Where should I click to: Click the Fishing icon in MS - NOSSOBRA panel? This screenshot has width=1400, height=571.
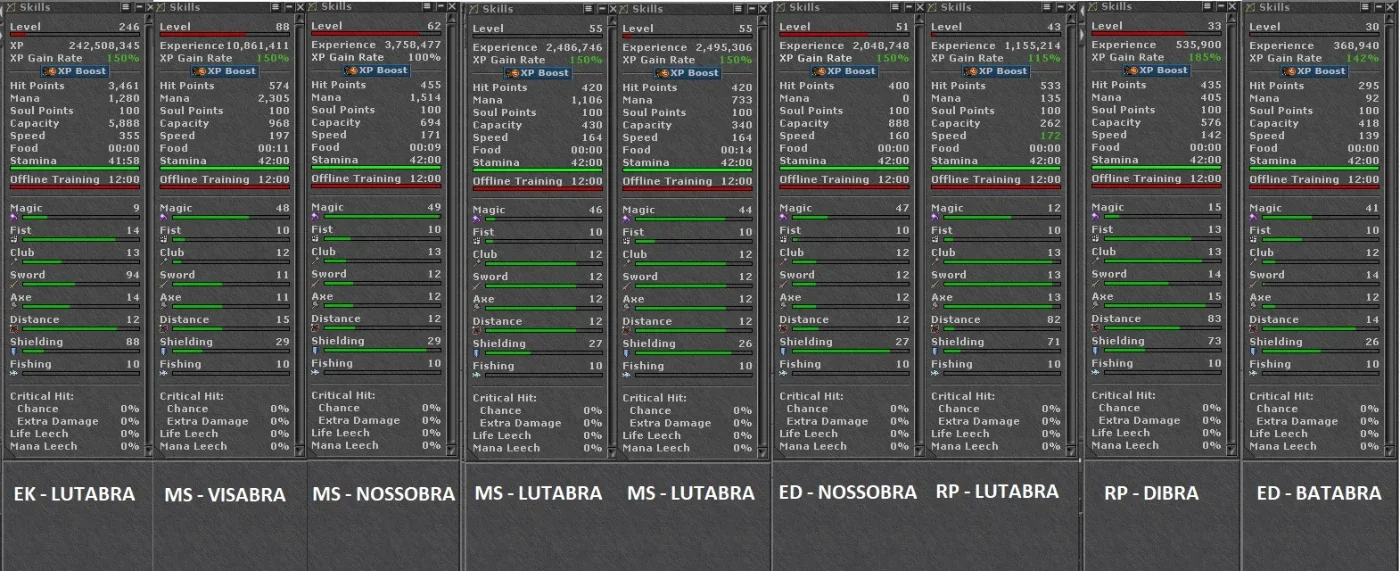(315, 372)
